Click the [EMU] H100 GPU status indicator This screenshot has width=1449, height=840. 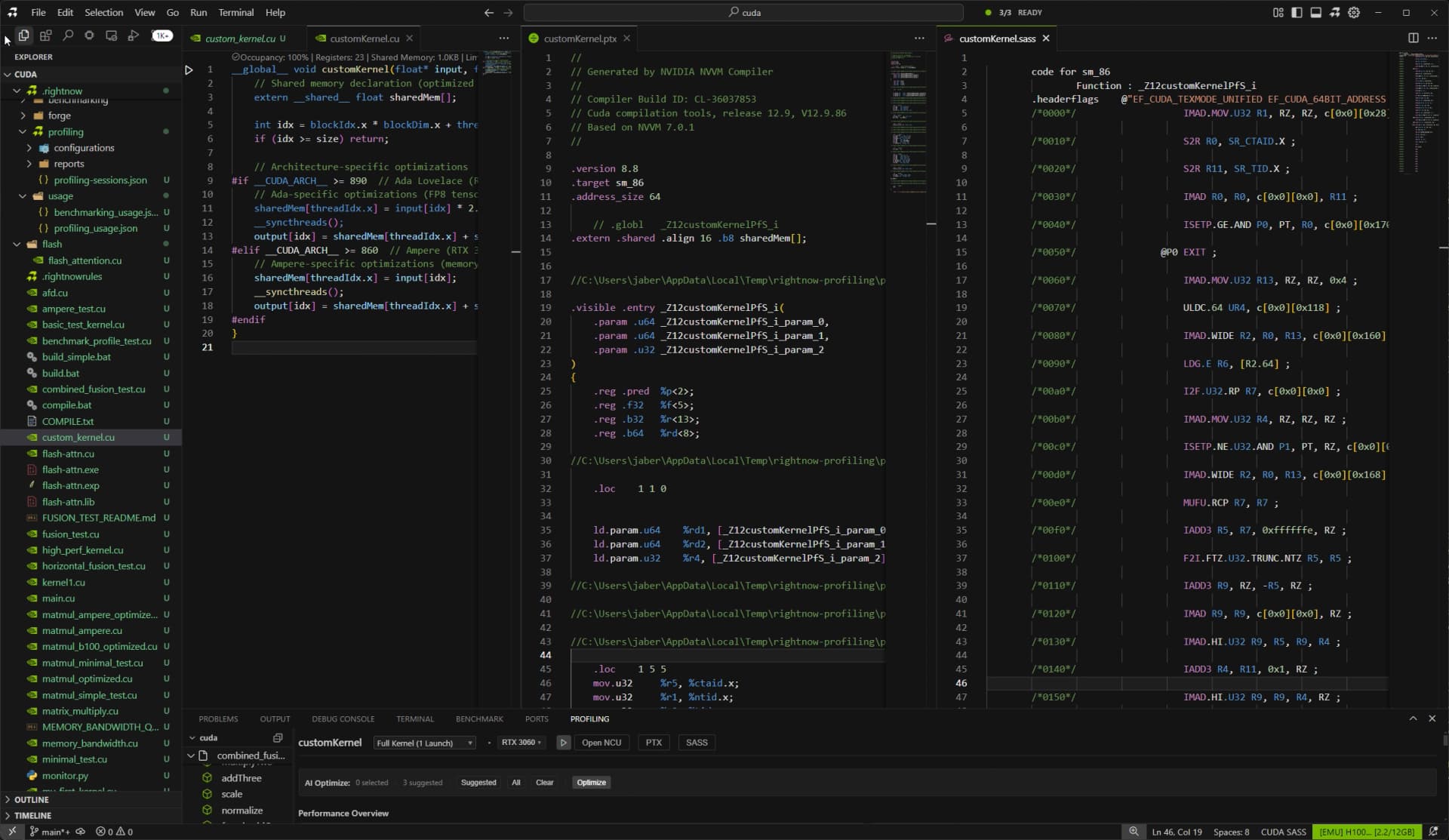click(x=1366, y=832)
